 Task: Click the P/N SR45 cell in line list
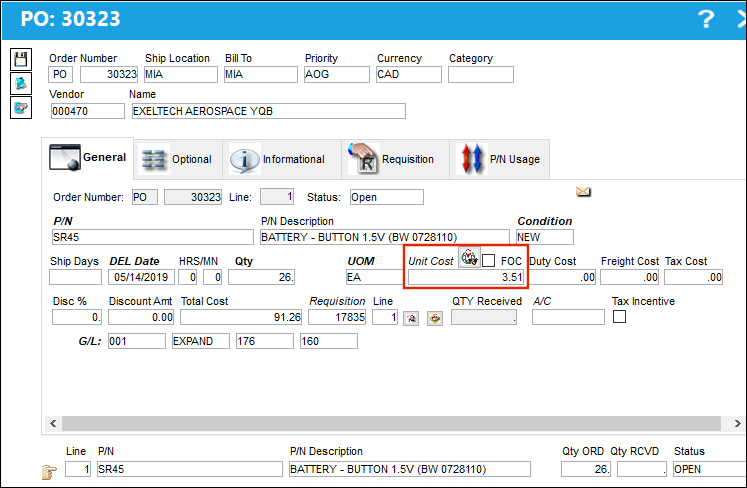190,469
